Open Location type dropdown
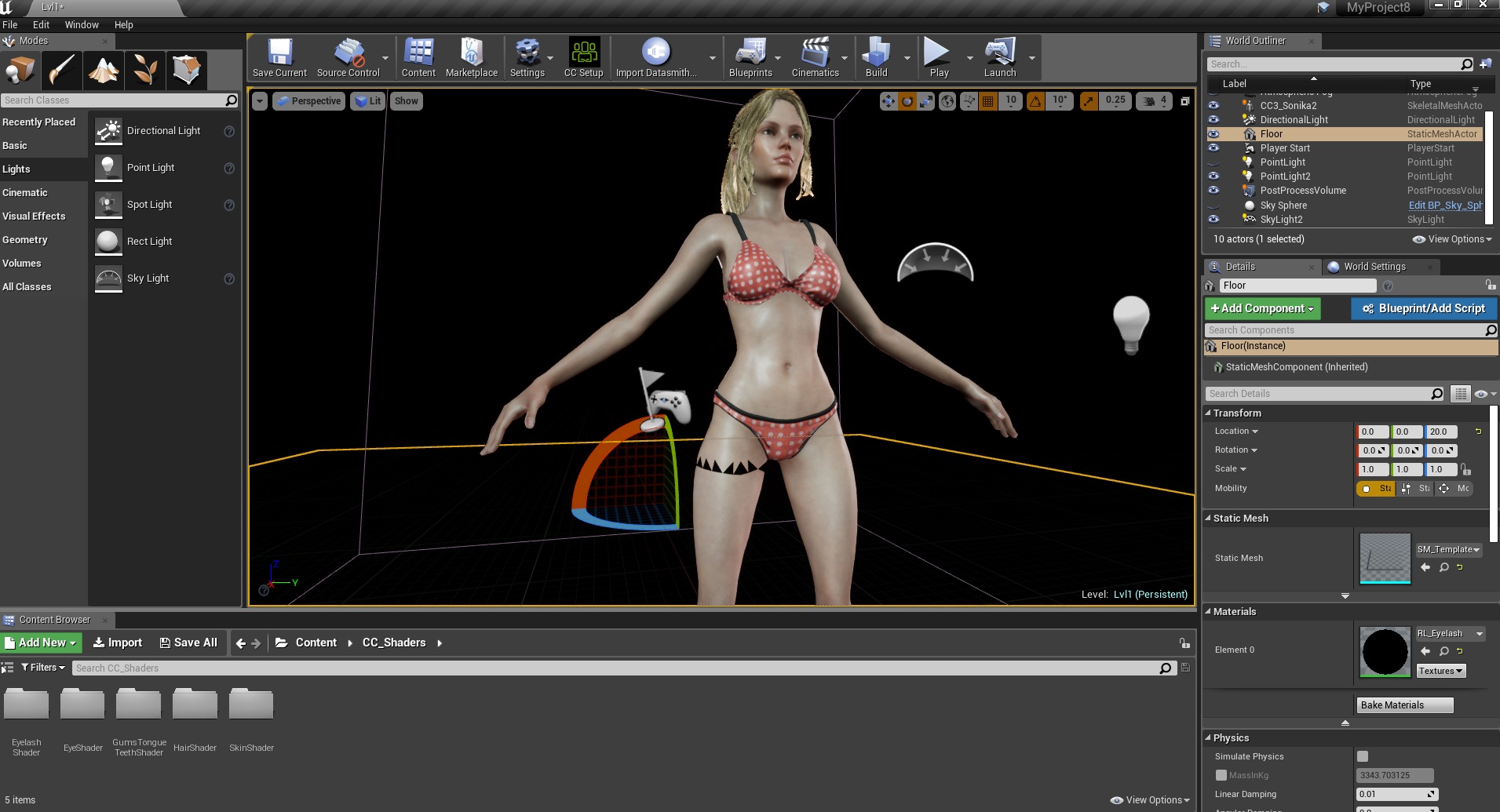1500x812 pixels. click(x=1236, y=431)
